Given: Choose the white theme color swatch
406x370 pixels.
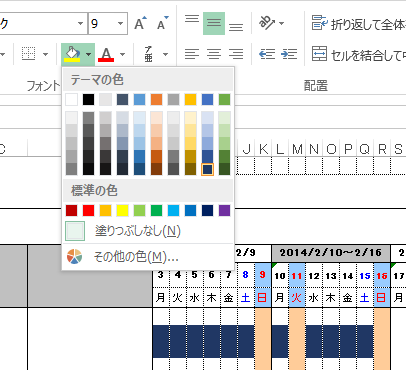Looking at the screenshot, I should pos(71,99).
